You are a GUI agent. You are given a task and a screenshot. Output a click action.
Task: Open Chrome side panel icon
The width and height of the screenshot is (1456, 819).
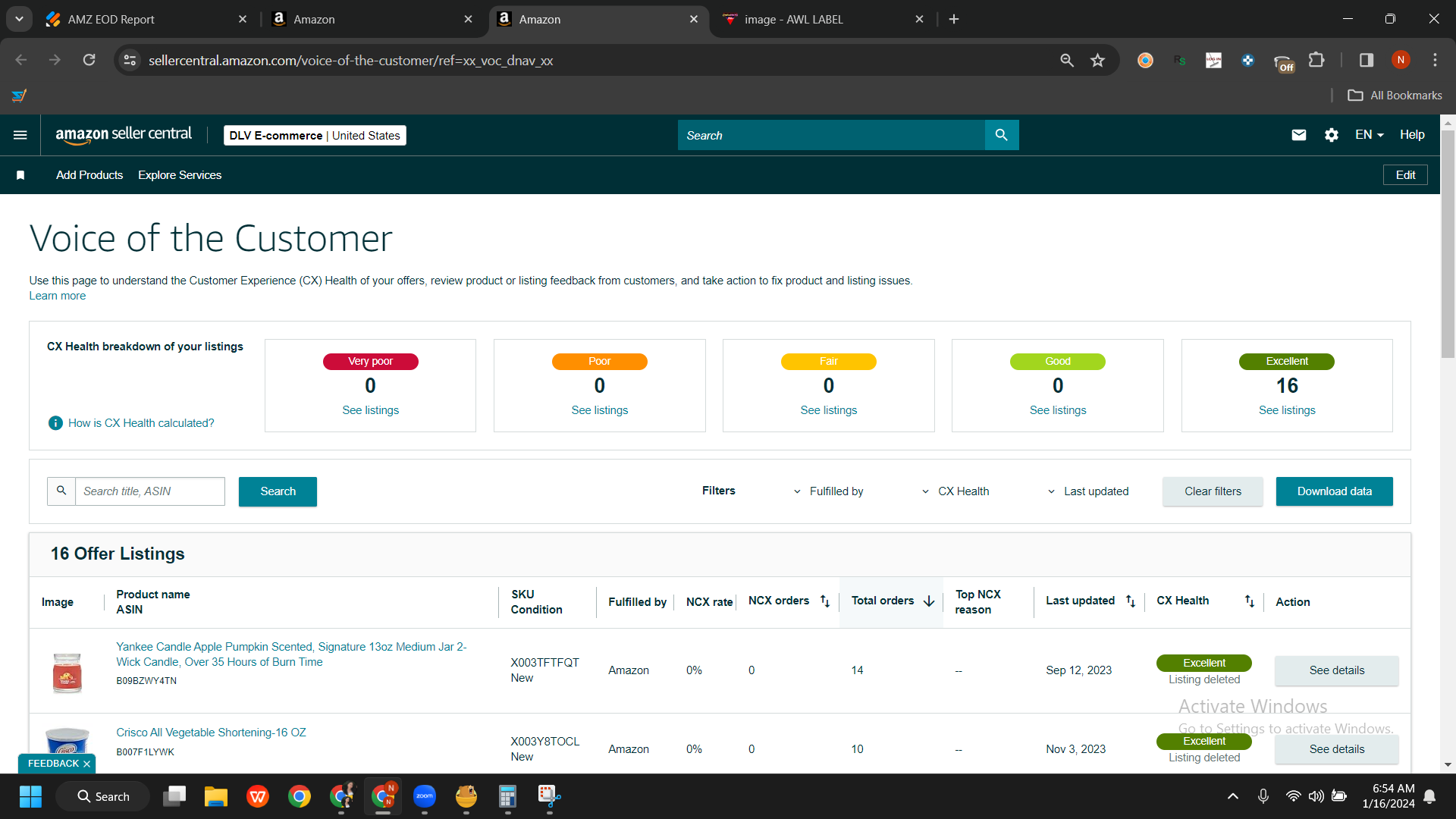(1367, 60)
